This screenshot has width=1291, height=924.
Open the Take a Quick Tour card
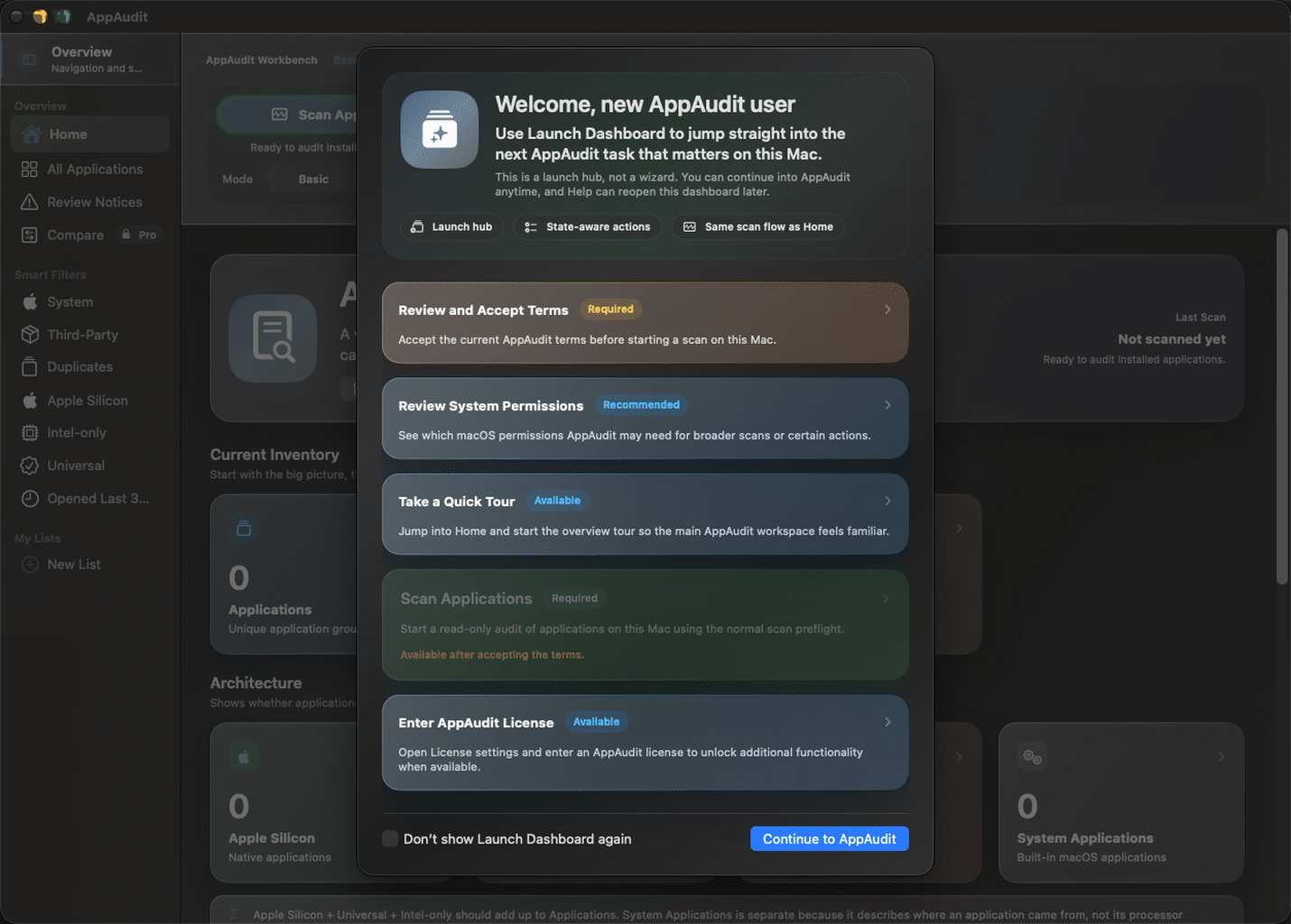tap(645, 514)
